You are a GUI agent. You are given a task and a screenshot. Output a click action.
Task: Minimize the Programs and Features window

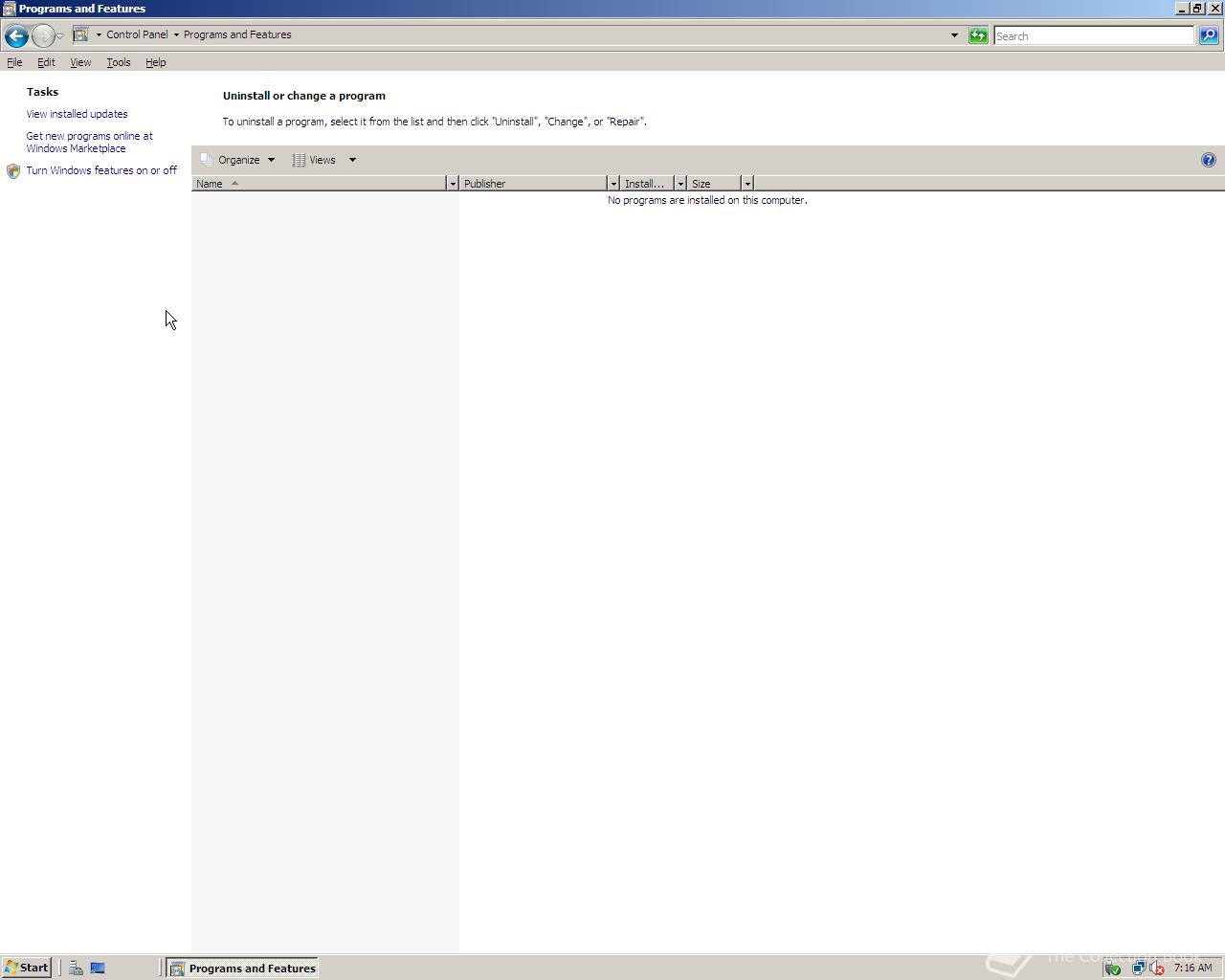[1182, 8]
